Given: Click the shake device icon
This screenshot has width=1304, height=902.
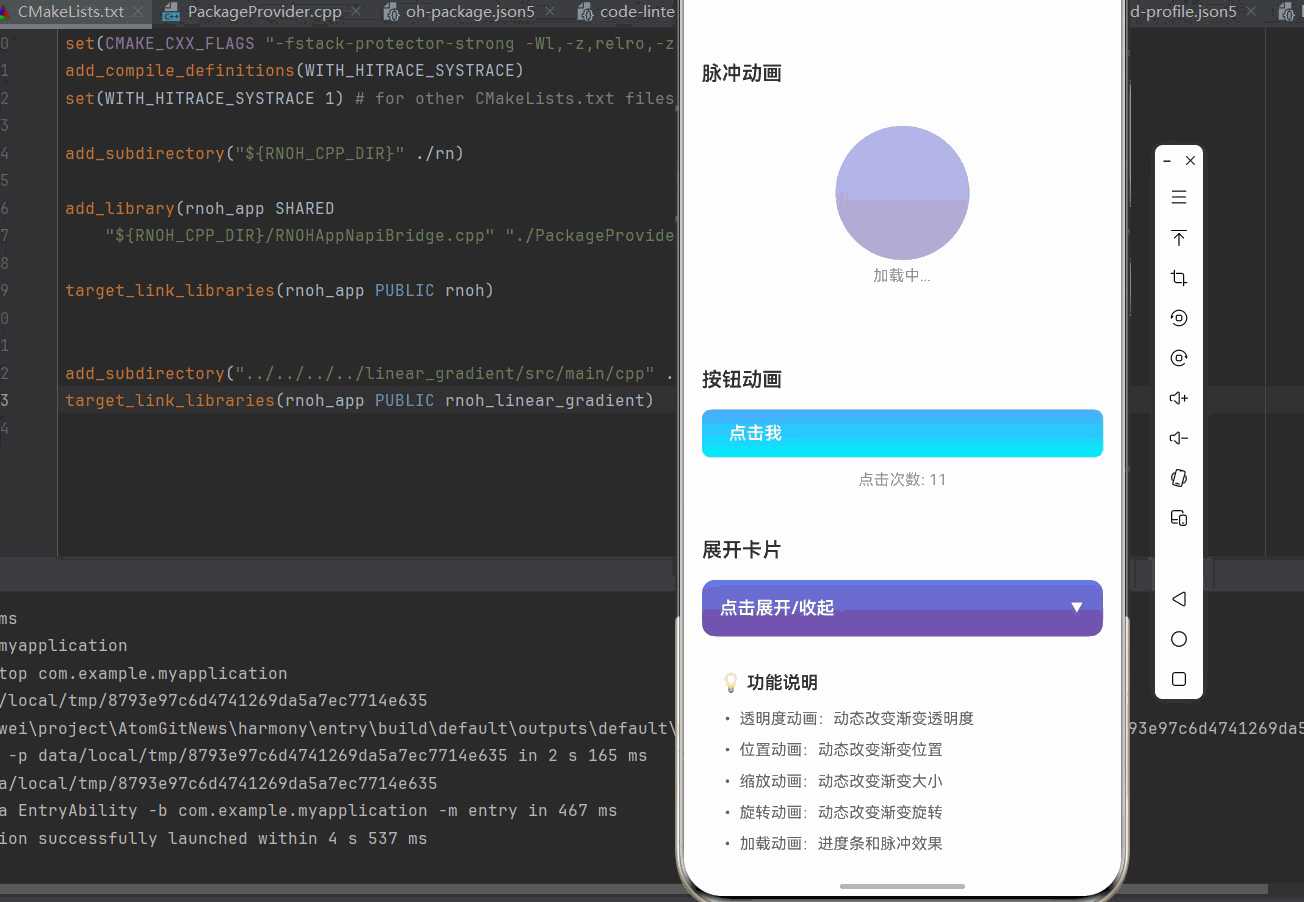Looking at the screenshot, I should [x=1179, y=478].
